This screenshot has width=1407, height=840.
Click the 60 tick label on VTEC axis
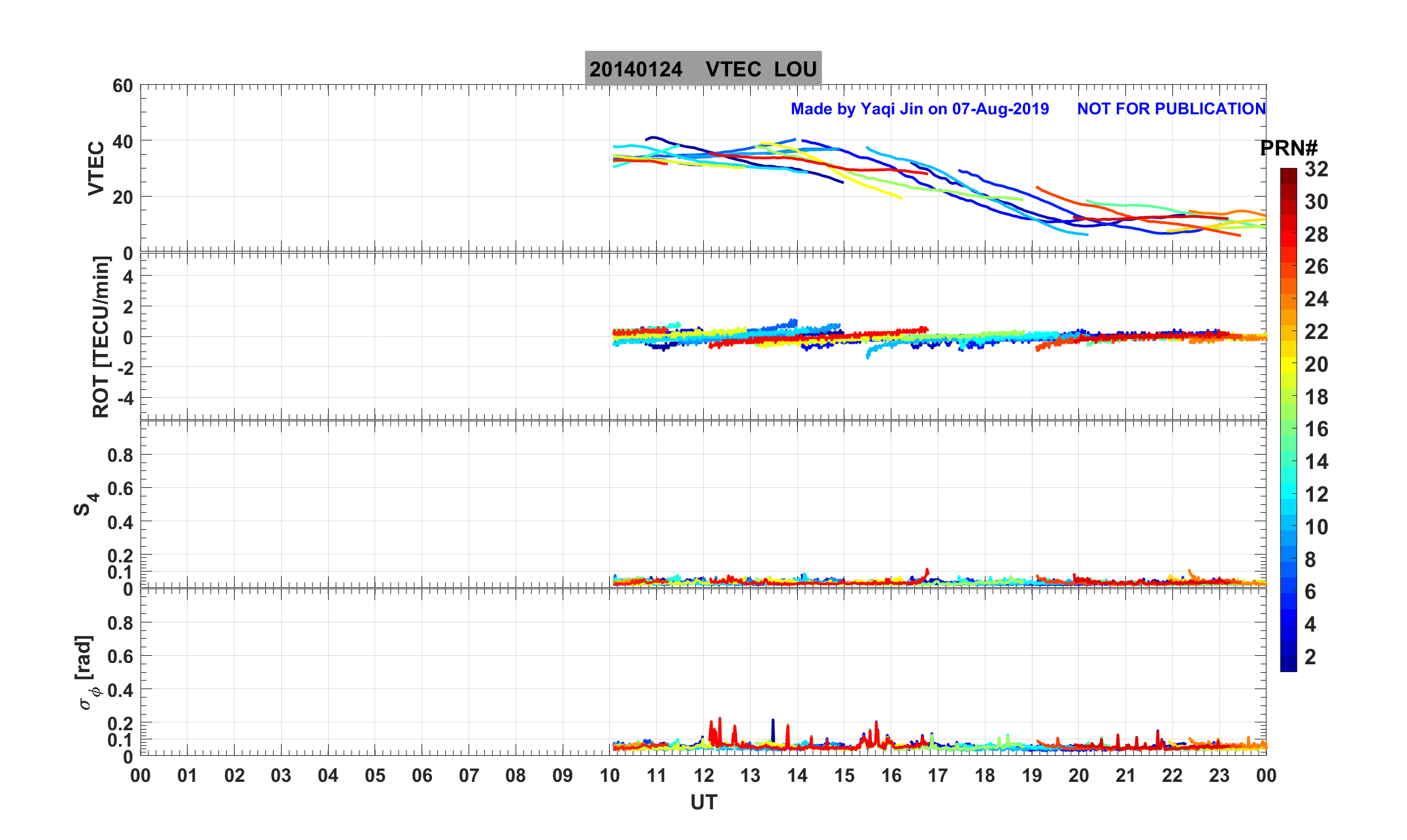pos(122,86)
